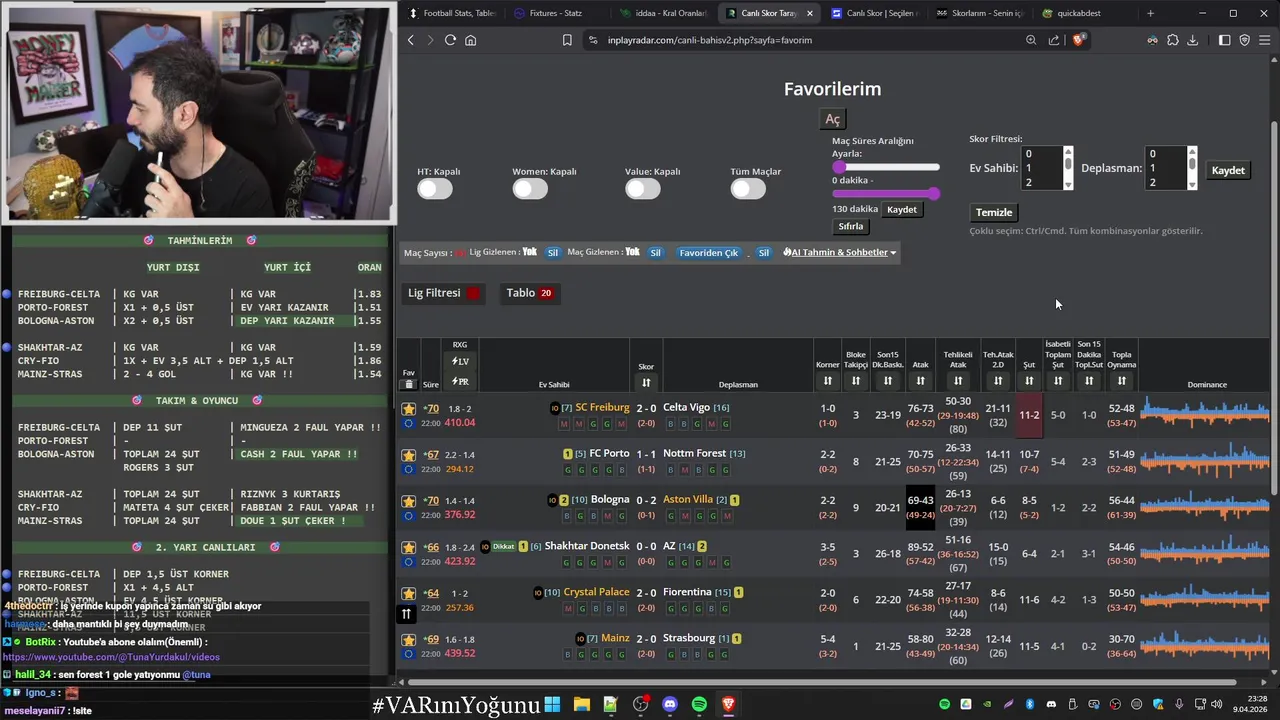Sort by Teh.Atak 2.D column arrows
The image size is (1280, 720).
[998, 381]
